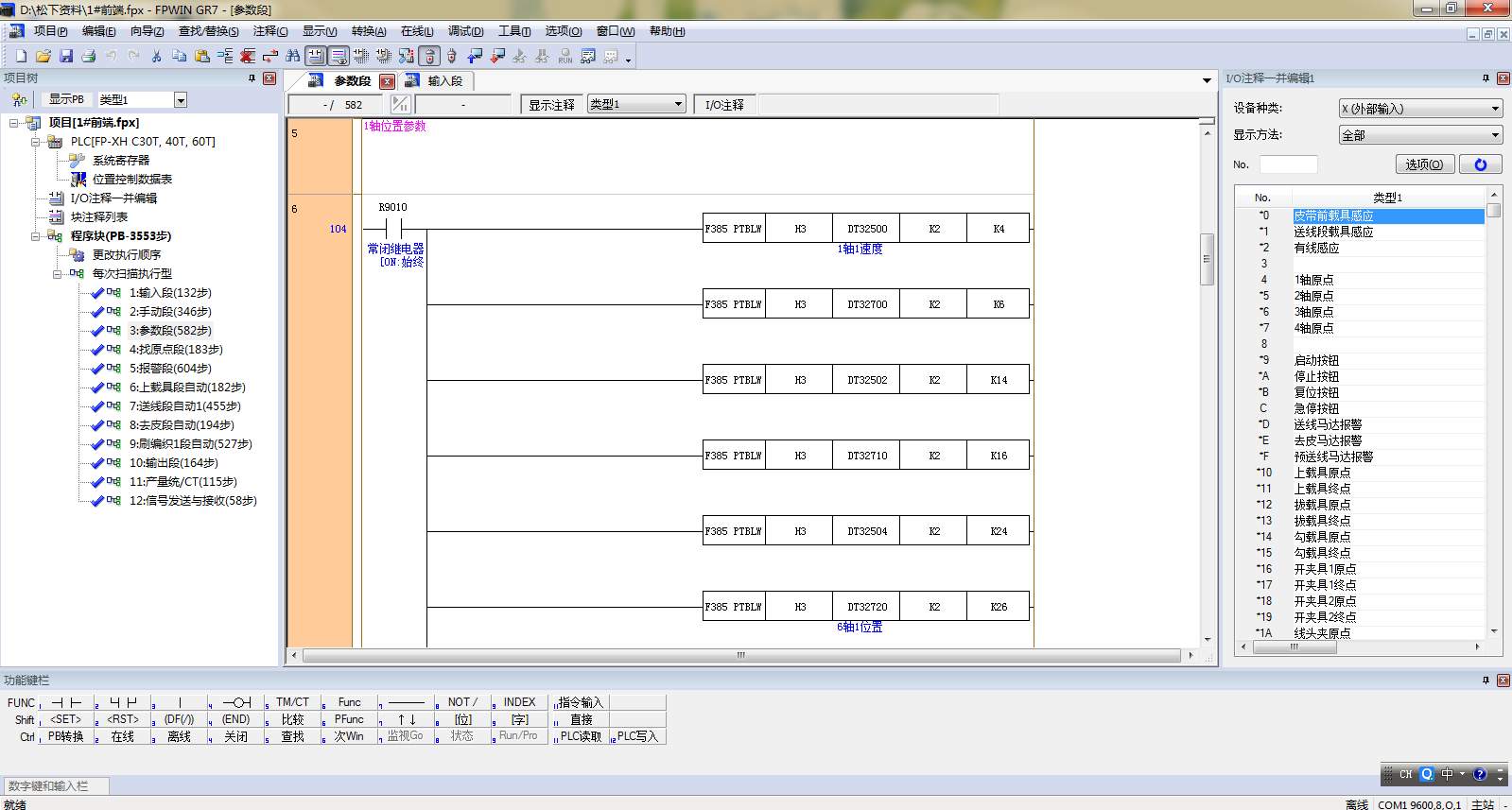Click the 显示PB button
This screenshot has width=1512, height=810.
tap(66, 99)
